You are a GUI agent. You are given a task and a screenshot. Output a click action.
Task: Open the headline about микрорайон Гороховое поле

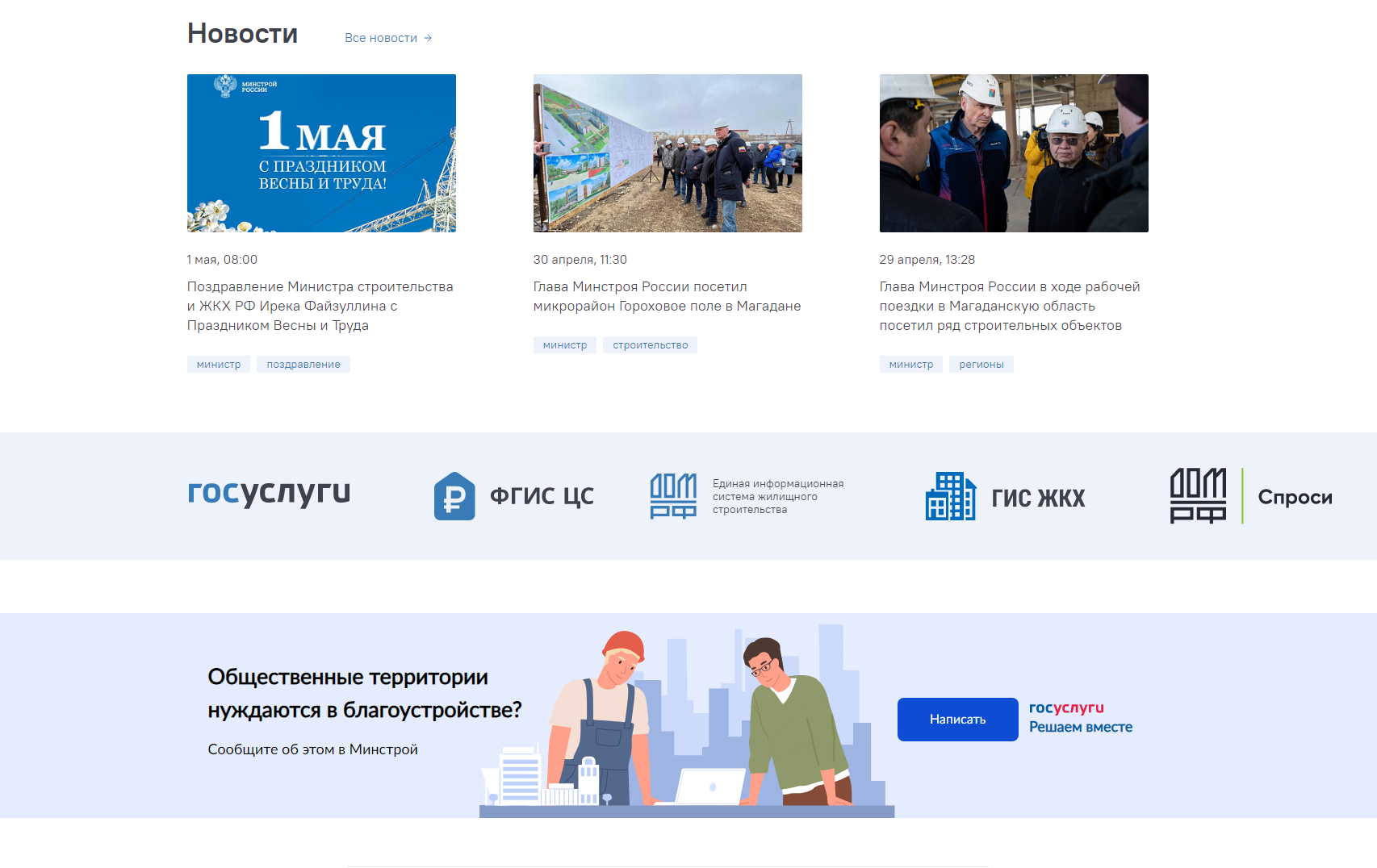coord(667,296)
